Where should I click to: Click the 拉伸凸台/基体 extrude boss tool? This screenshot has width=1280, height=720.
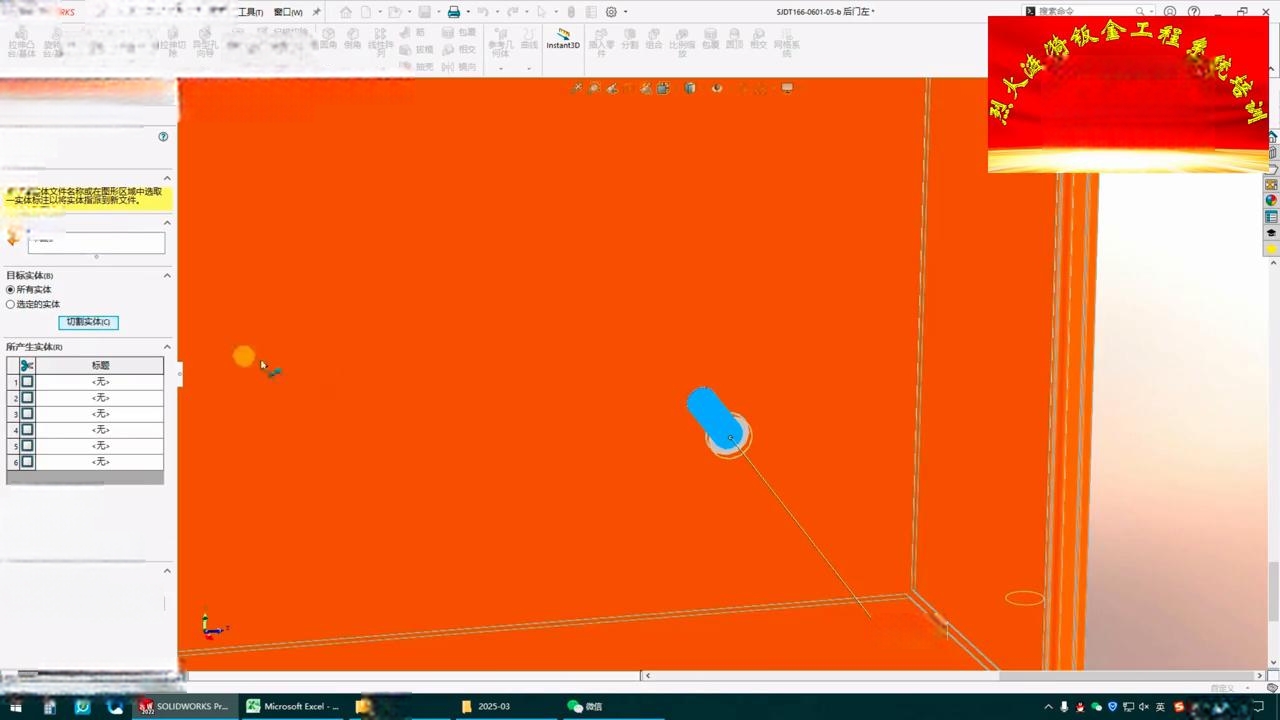coord(21,44)
